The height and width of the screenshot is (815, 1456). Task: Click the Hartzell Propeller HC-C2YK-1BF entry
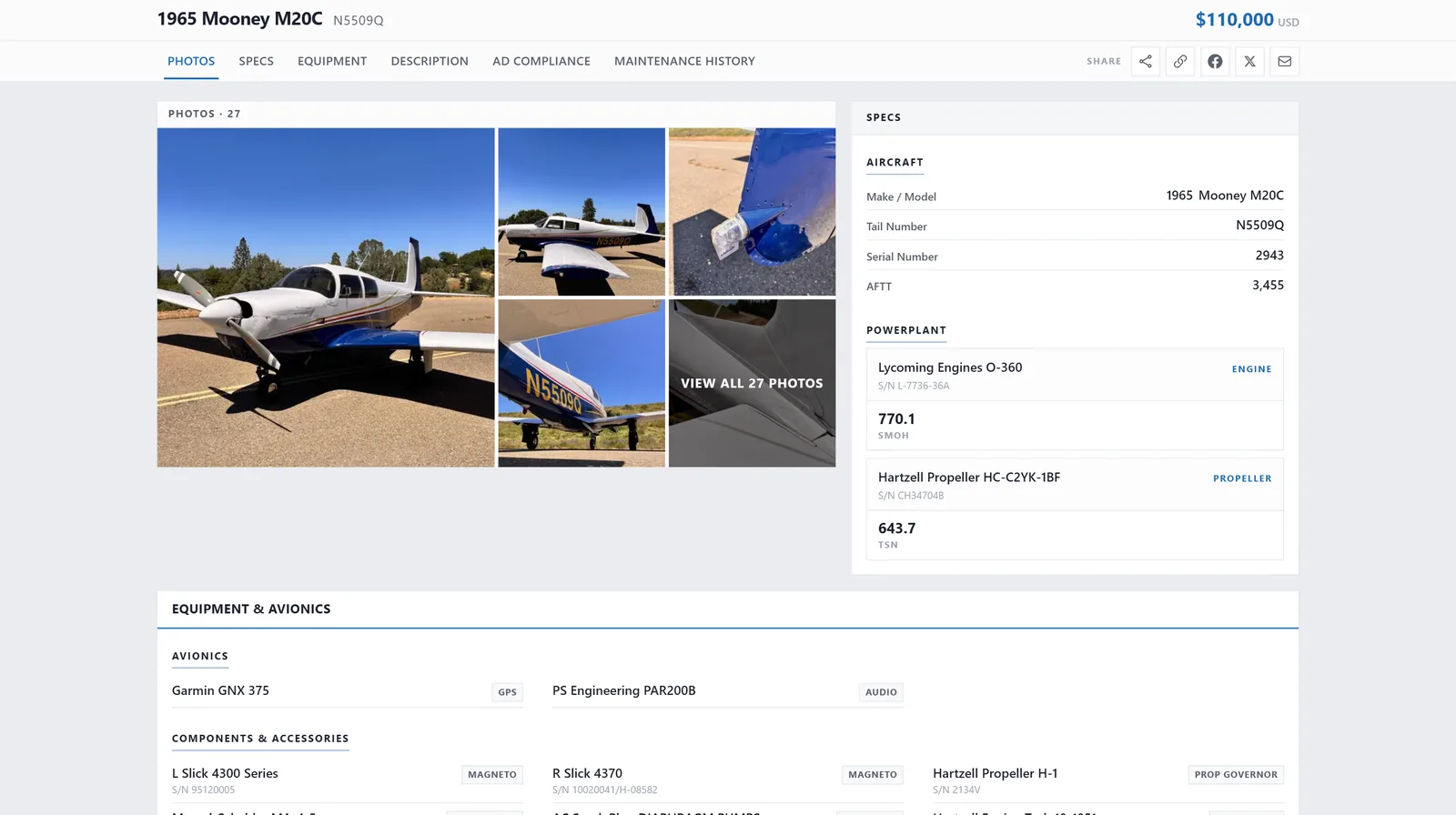coord(969,478)
